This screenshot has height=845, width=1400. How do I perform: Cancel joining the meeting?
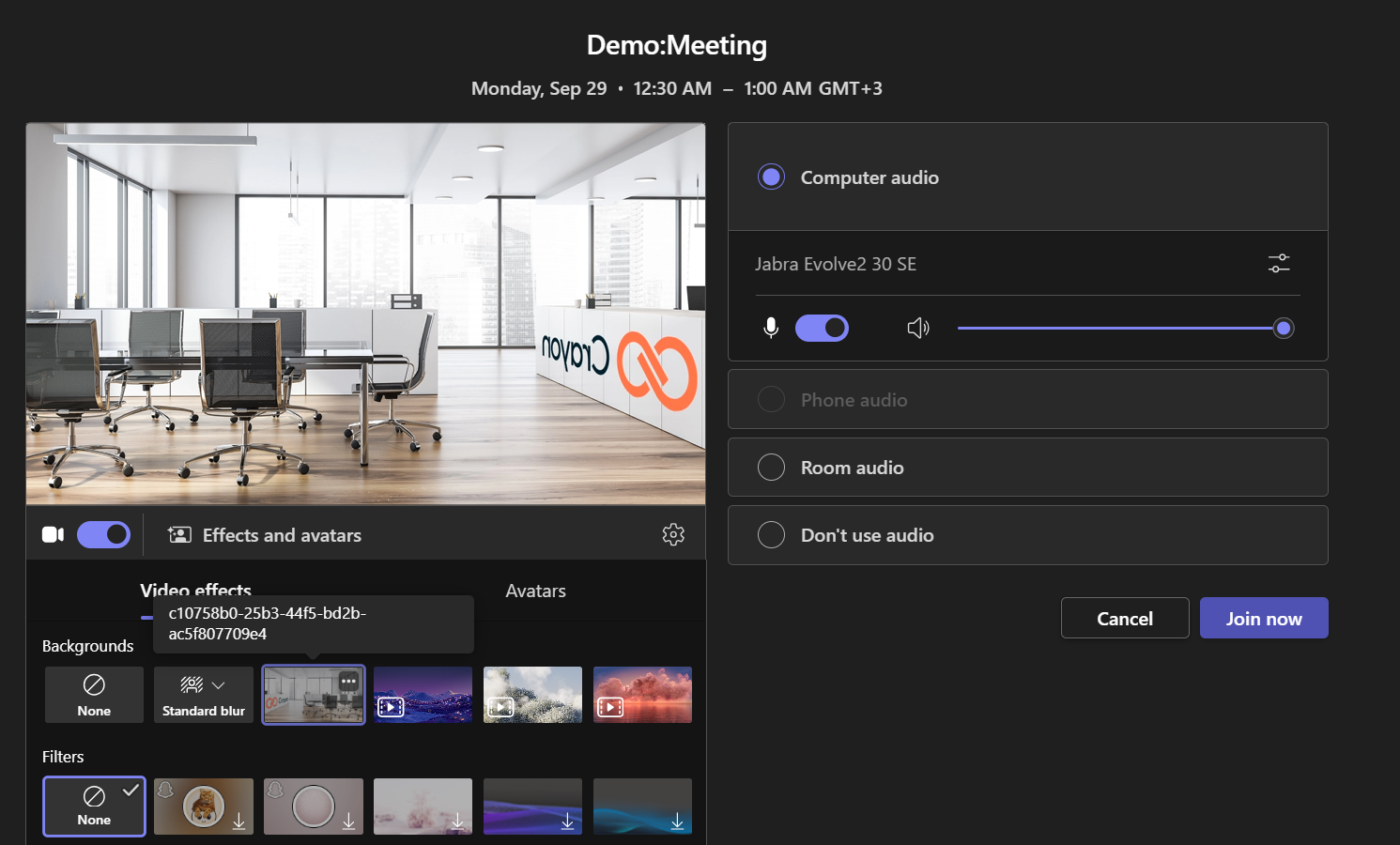tap(1124, 619)
